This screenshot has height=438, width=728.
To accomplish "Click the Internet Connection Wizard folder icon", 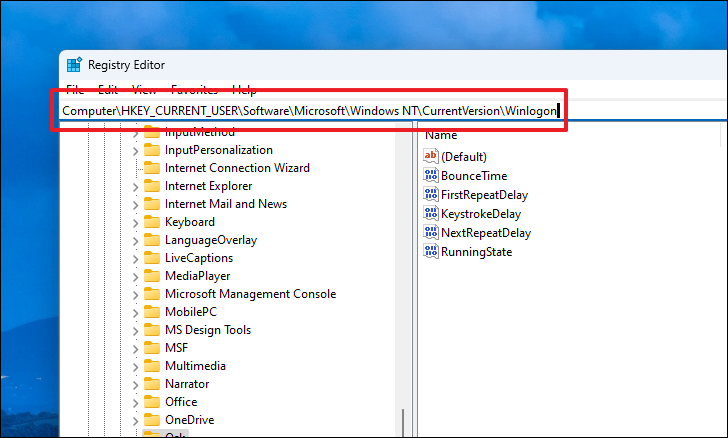I will pyautogui.click(x=152, y=168).
